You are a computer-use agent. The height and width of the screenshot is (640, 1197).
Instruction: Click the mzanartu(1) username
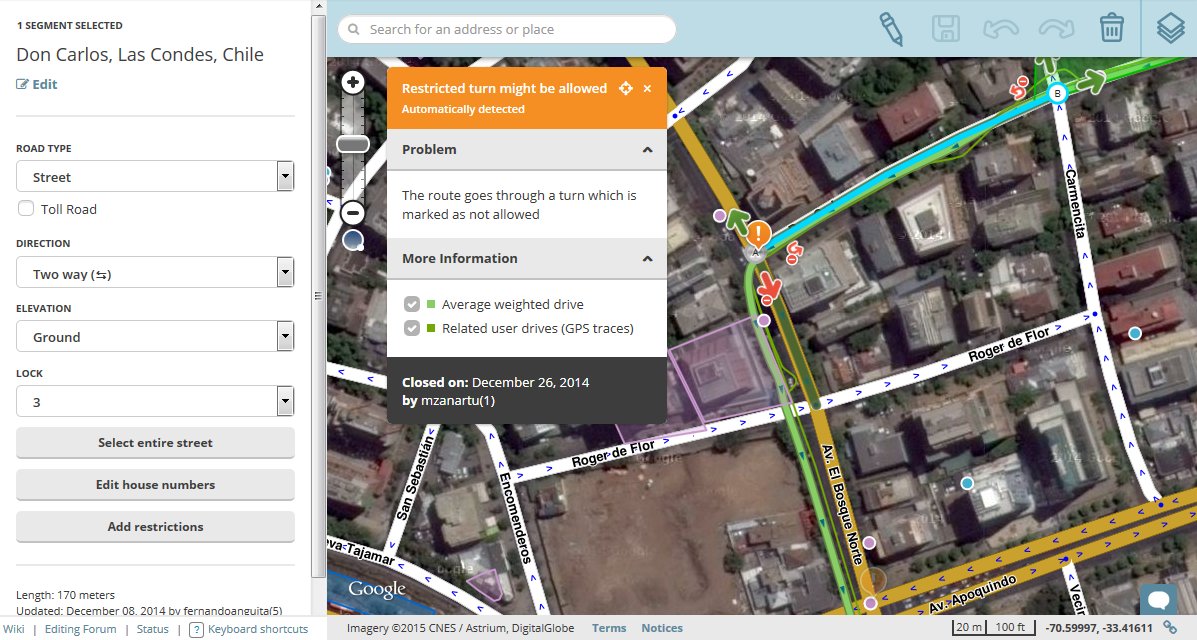pos(458,400)
